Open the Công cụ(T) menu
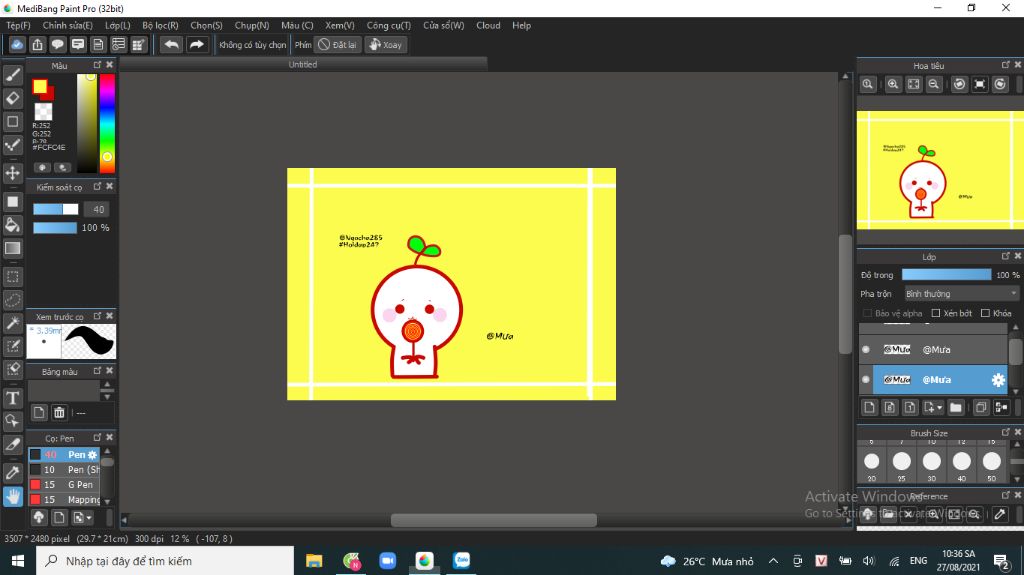Viewport: 1024px width, 575px height. pos(389,25)
